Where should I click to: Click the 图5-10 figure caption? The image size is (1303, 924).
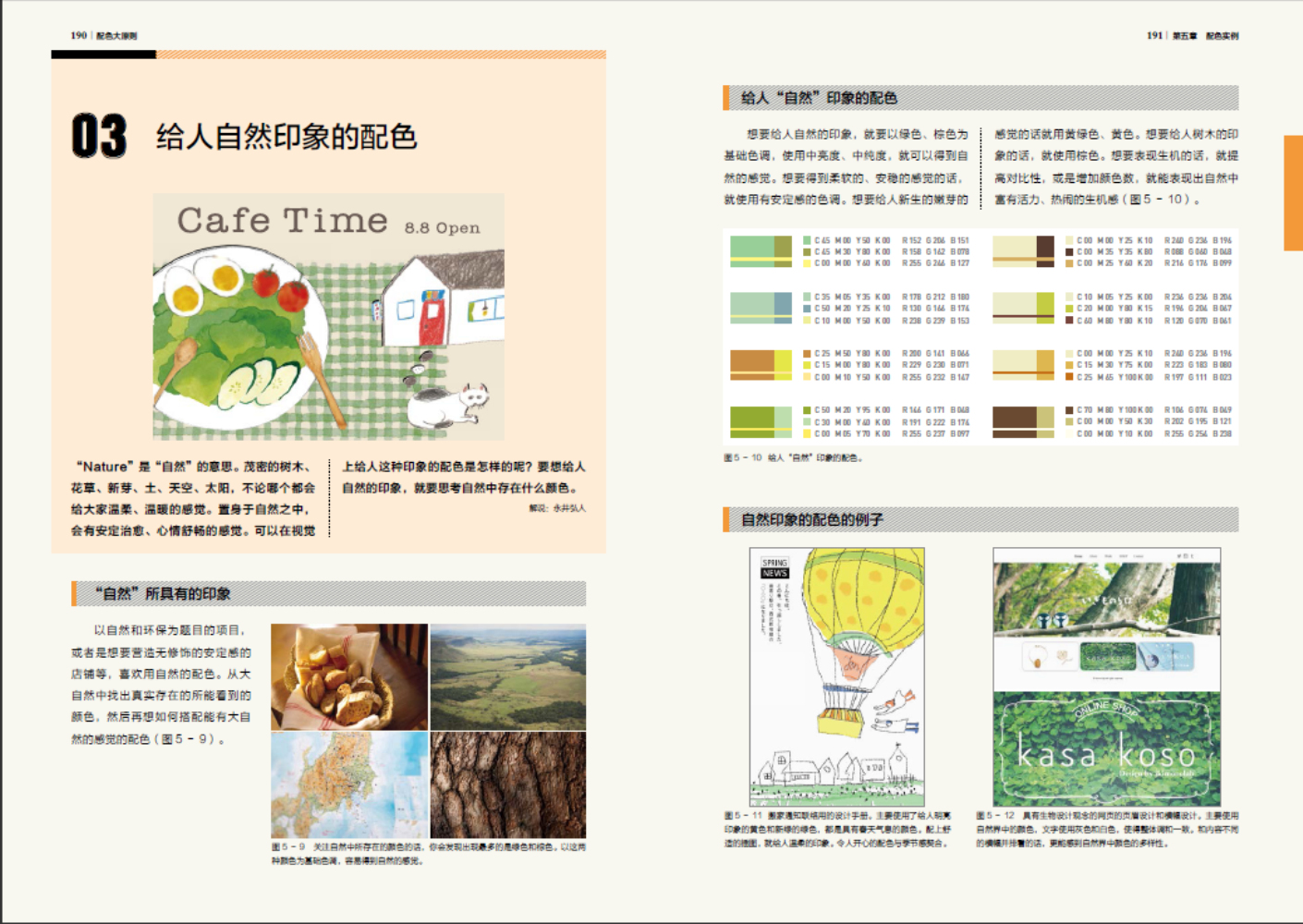[792, 457]
